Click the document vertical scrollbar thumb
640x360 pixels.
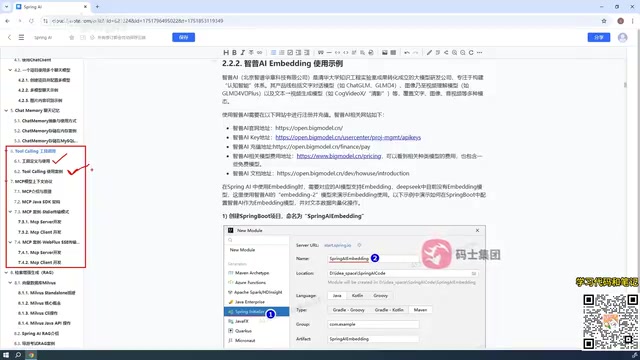(x=625, y=84)
